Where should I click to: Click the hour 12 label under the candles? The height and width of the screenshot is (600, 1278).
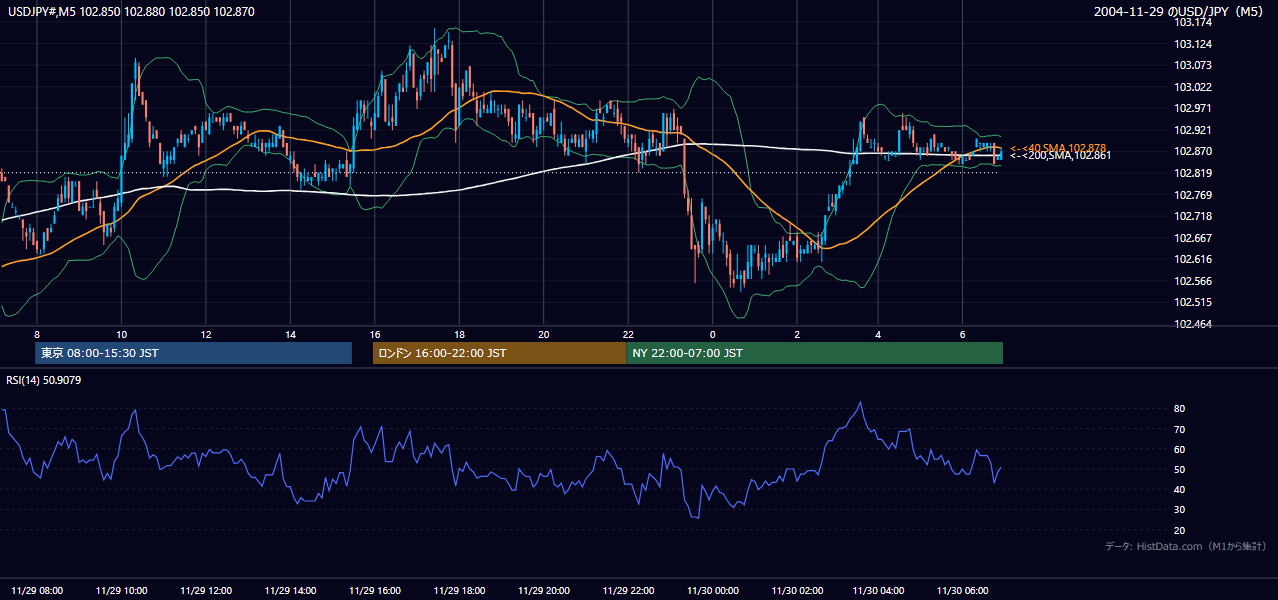tap(205, 333)
